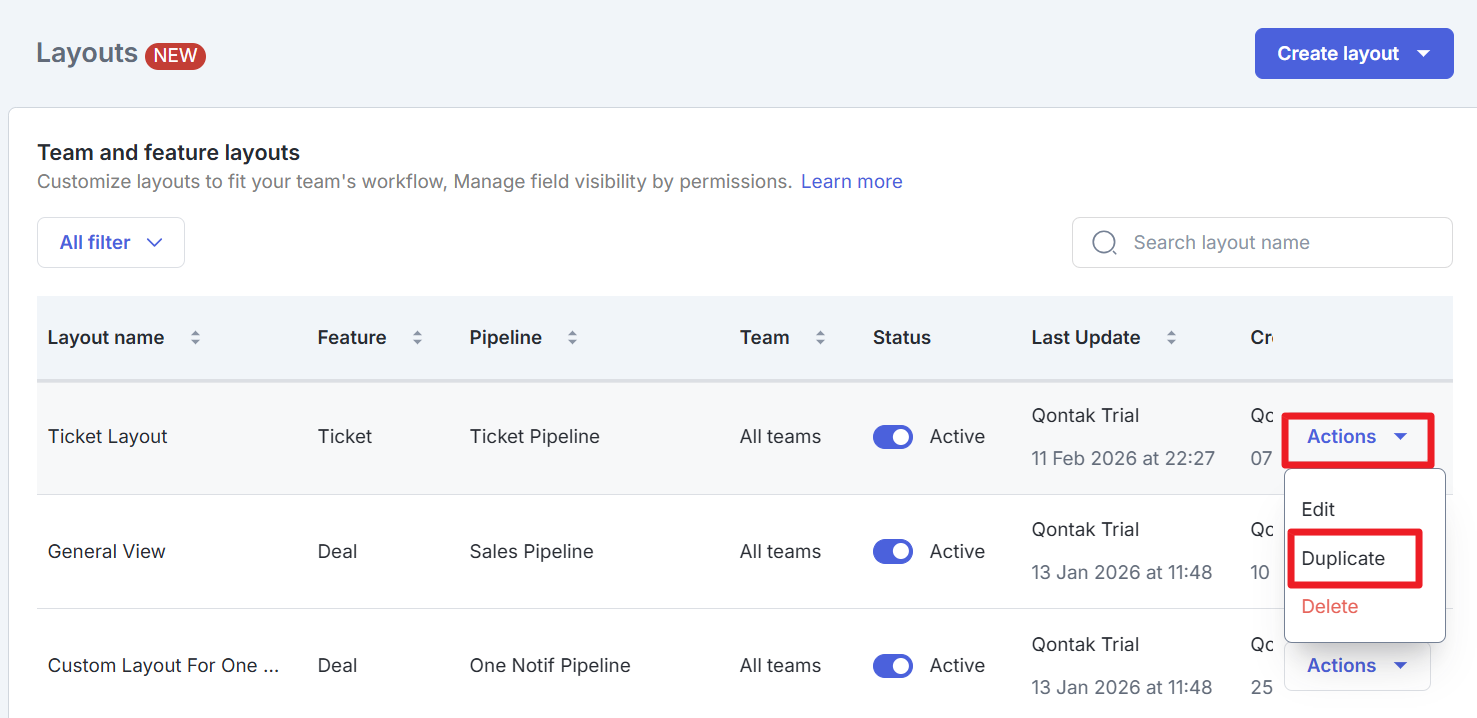Select Delete from the Actions menu

(1329, 607)
